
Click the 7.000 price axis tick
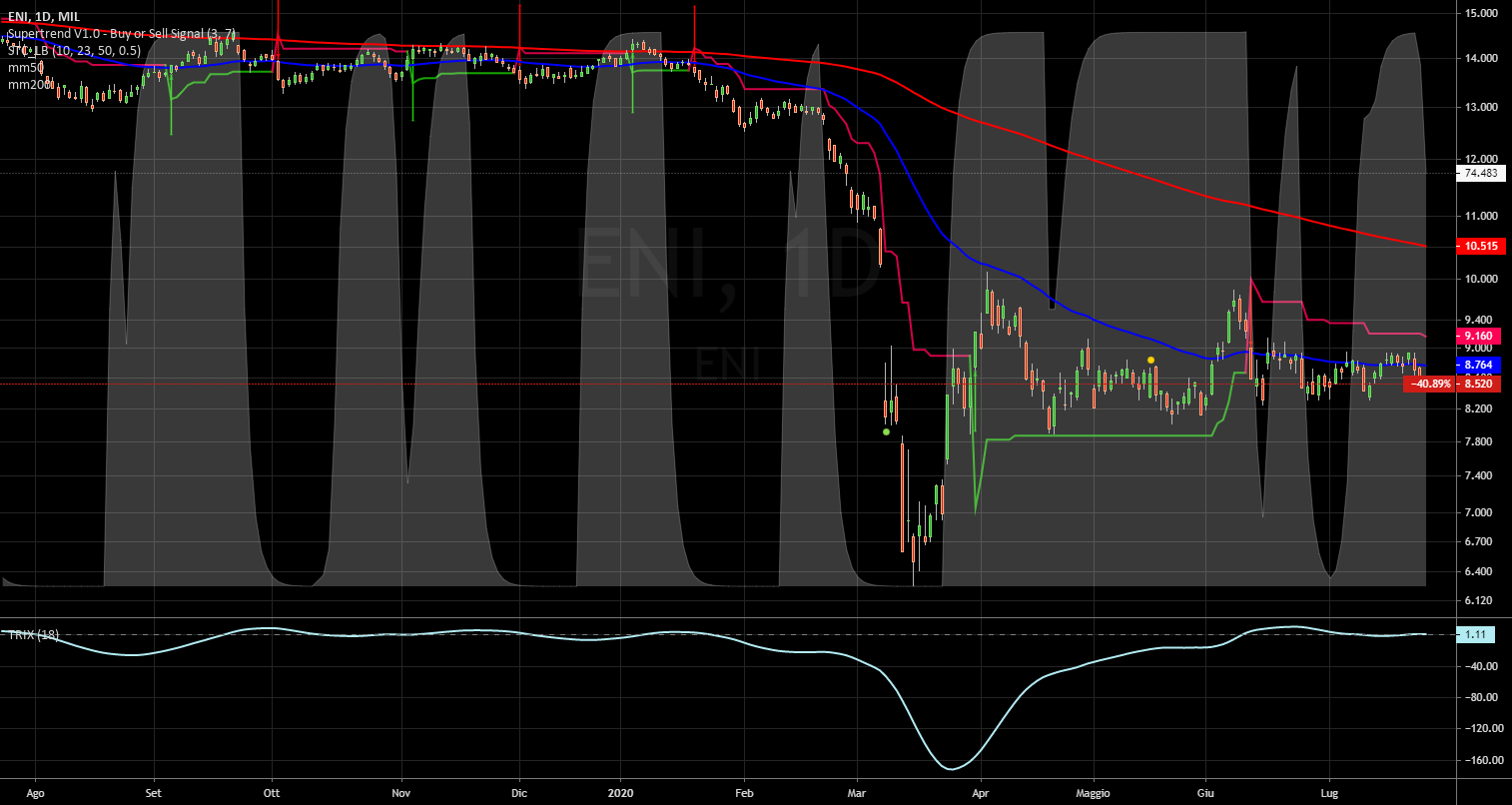point(1480,512)
